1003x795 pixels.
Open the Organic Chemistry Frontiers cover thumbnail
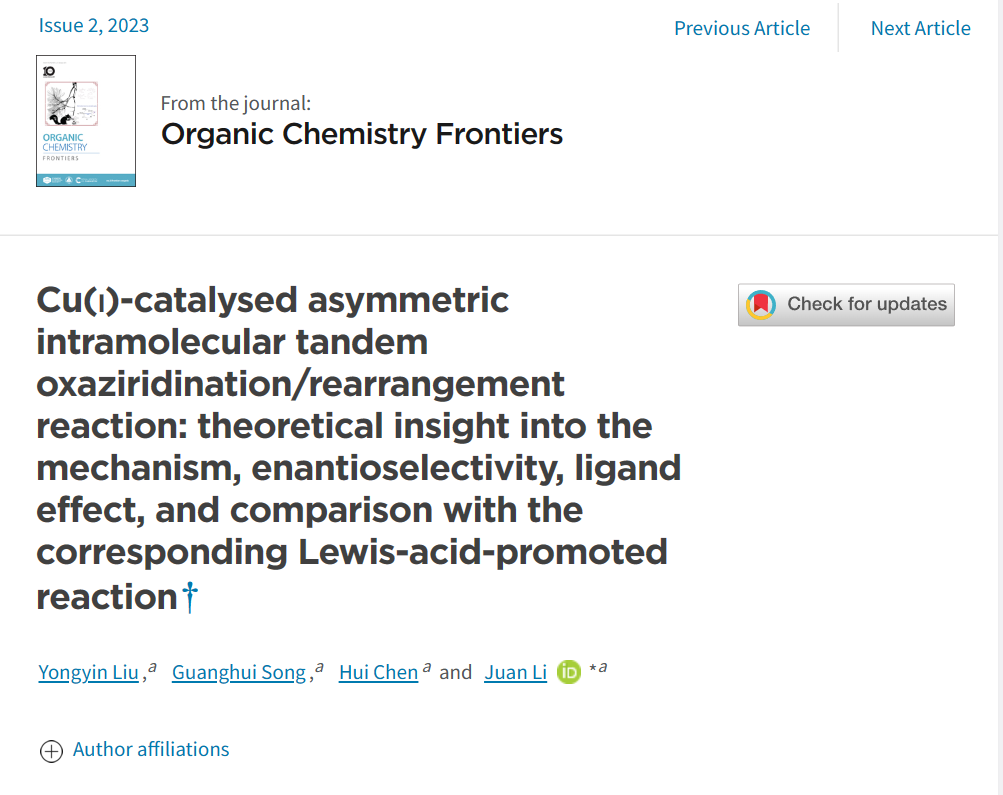point(86,121)
